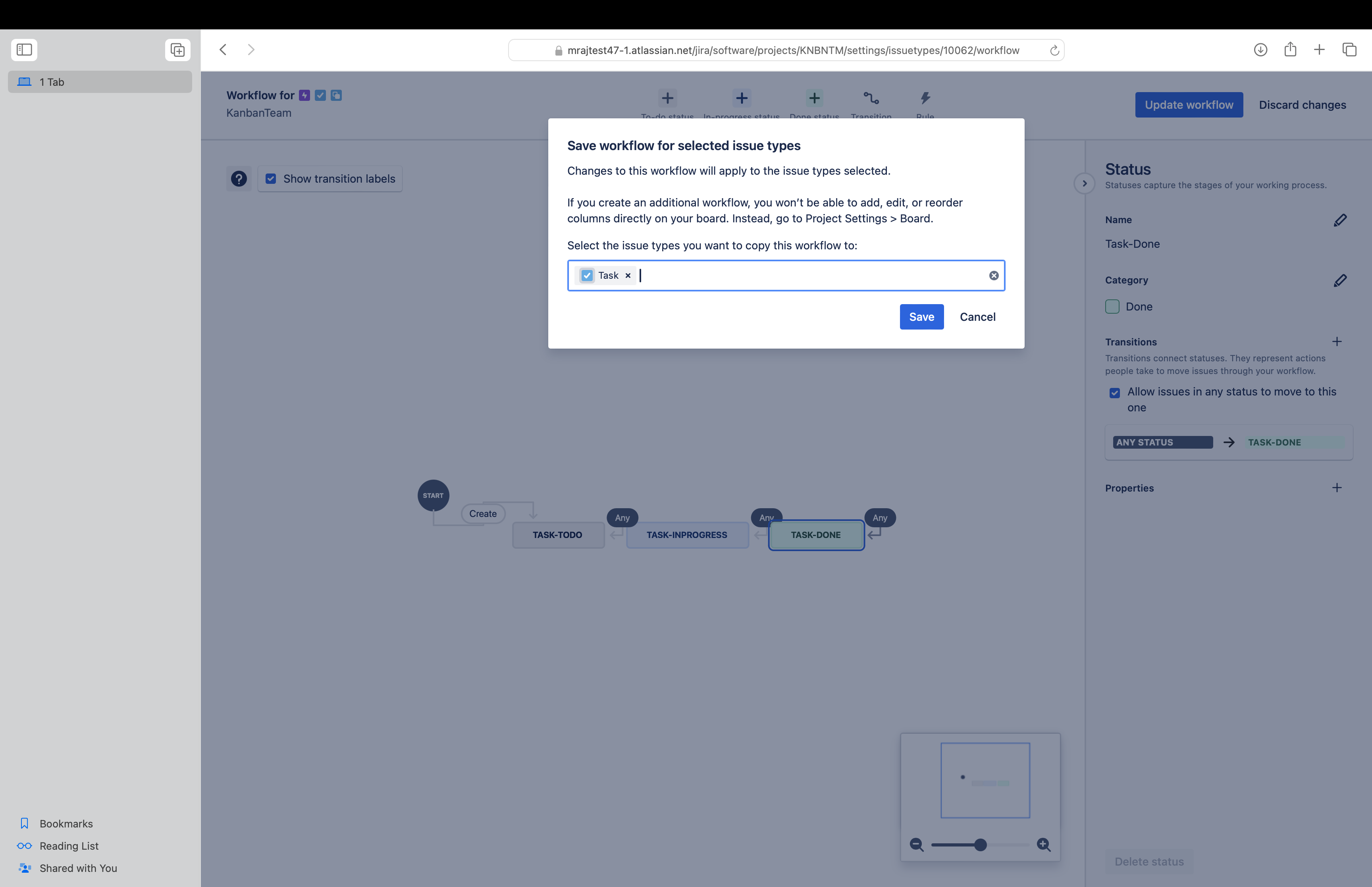Uncheck Allow issues in any status to move
Screen dimensions: 1372x887
(1115, 393)
